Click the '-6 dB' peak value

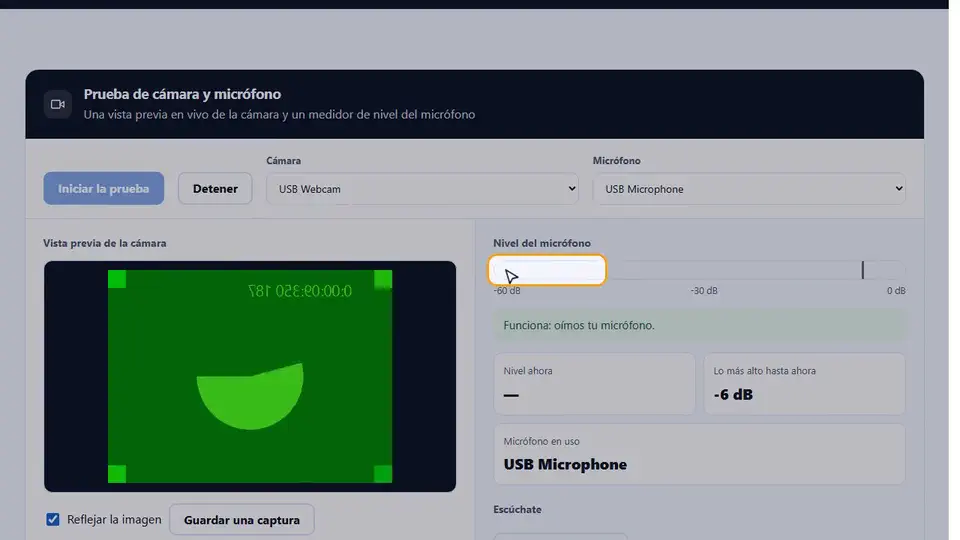tap(733, 394)
